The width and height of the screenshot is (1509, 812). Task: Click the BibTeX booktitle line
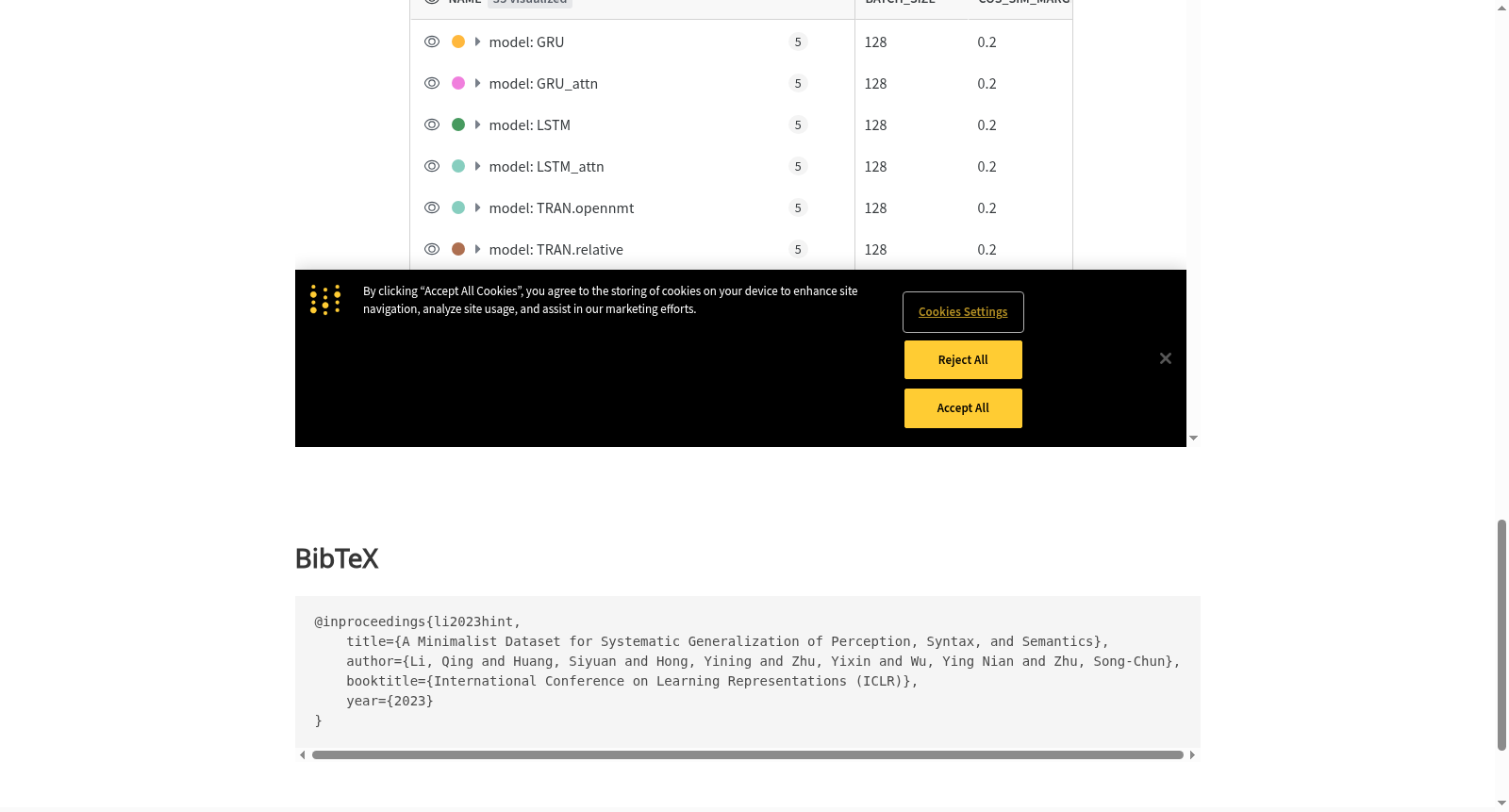click(632, 681)
